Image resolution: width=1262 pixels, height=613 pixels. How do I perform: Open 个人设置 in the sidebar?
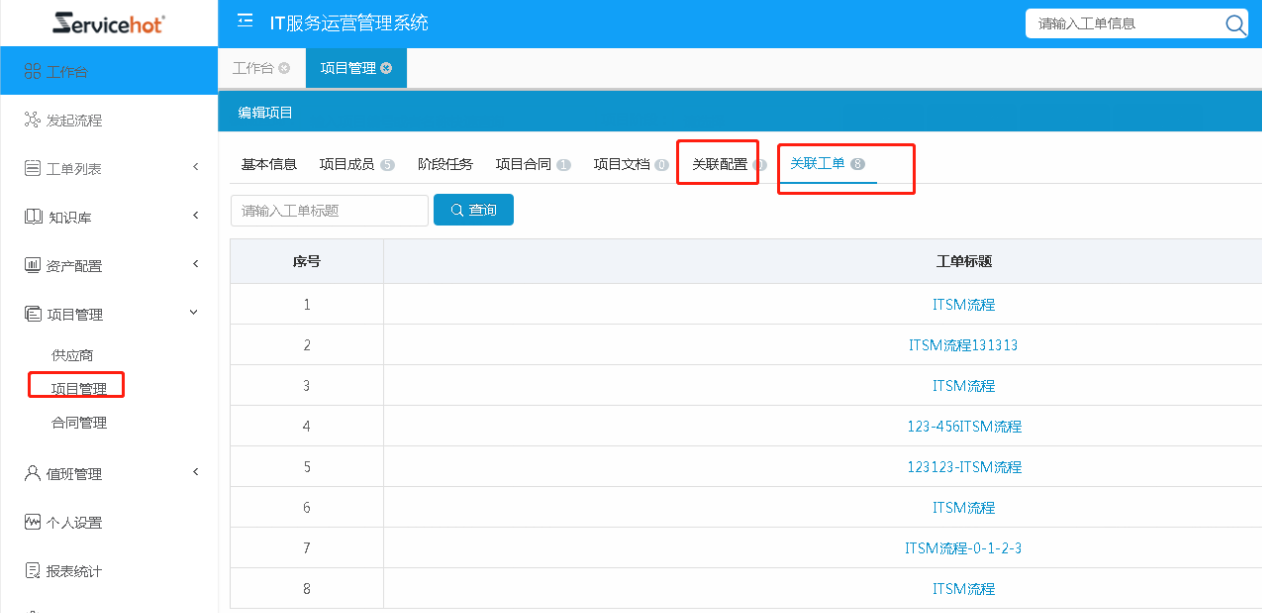click(74, 523)
